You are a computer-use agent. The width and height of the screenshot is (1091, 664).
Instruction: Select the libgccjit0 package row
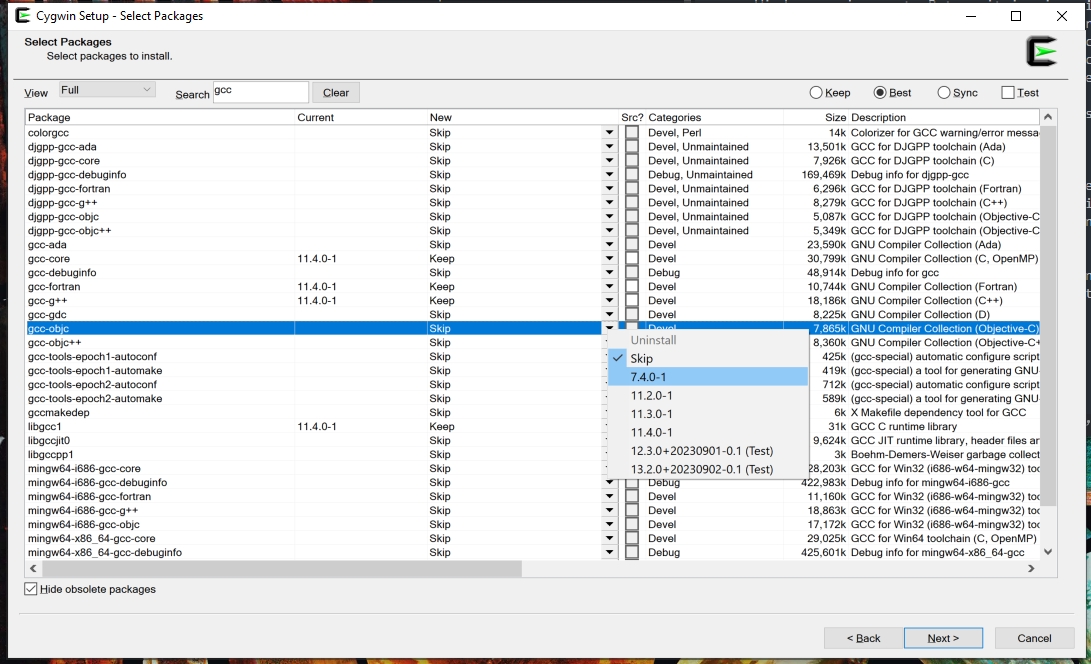pyautogui.click(x=532, y=440)
